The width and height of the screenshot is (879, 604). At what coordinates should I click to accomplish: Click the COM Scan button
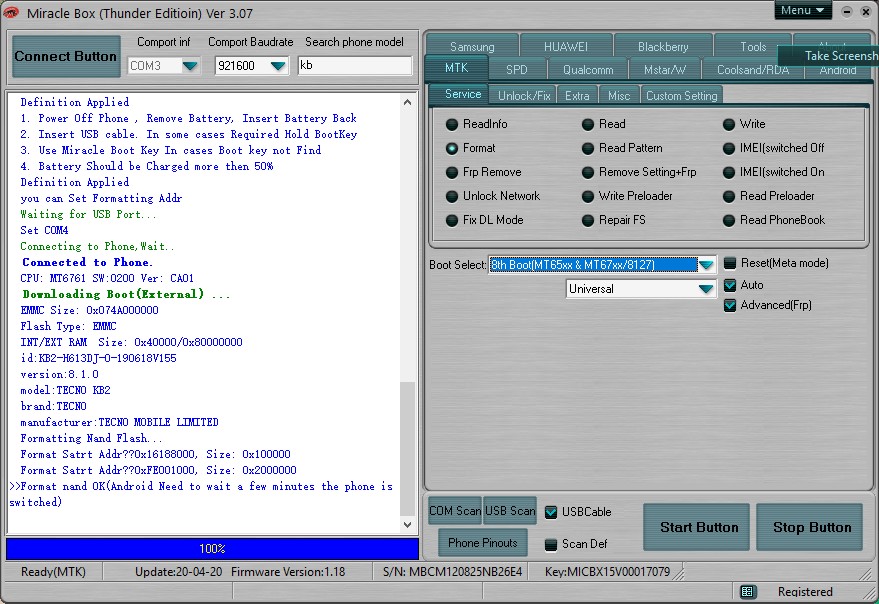pyautogui.click(x=455, y=511)
